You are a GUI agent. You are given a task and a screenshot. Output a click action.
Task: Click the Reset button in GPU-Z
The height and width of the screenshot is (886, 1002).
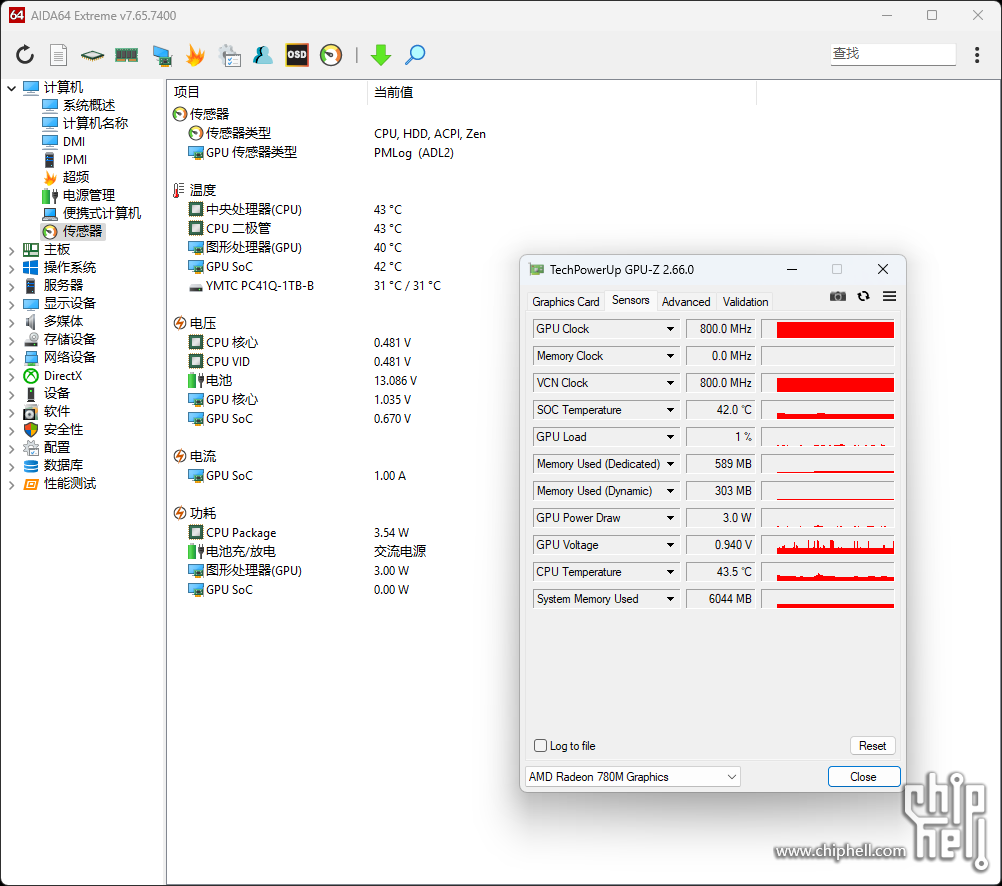tap(872, 745)
